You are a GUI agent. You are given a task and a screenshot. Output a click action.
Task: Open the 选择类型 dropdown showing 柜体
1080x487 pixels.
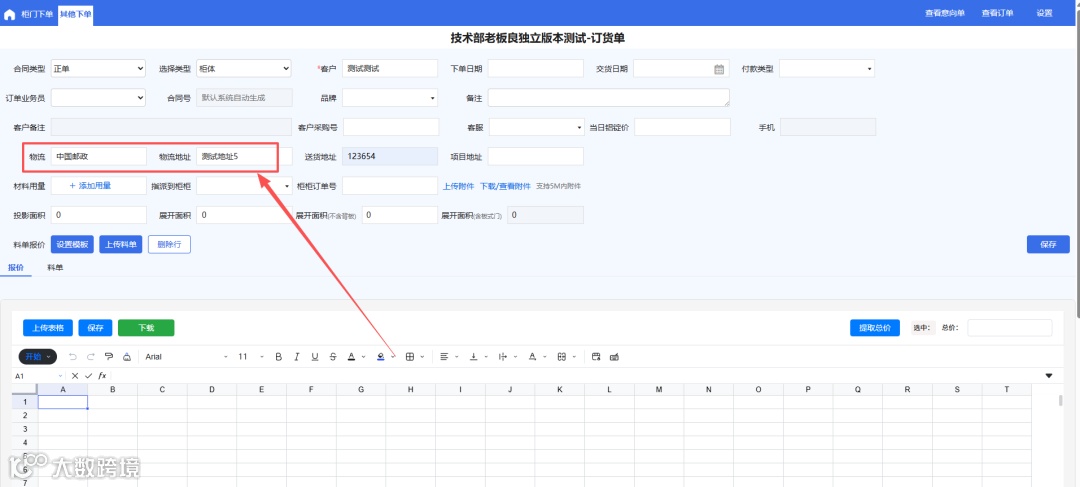point(244,68)
